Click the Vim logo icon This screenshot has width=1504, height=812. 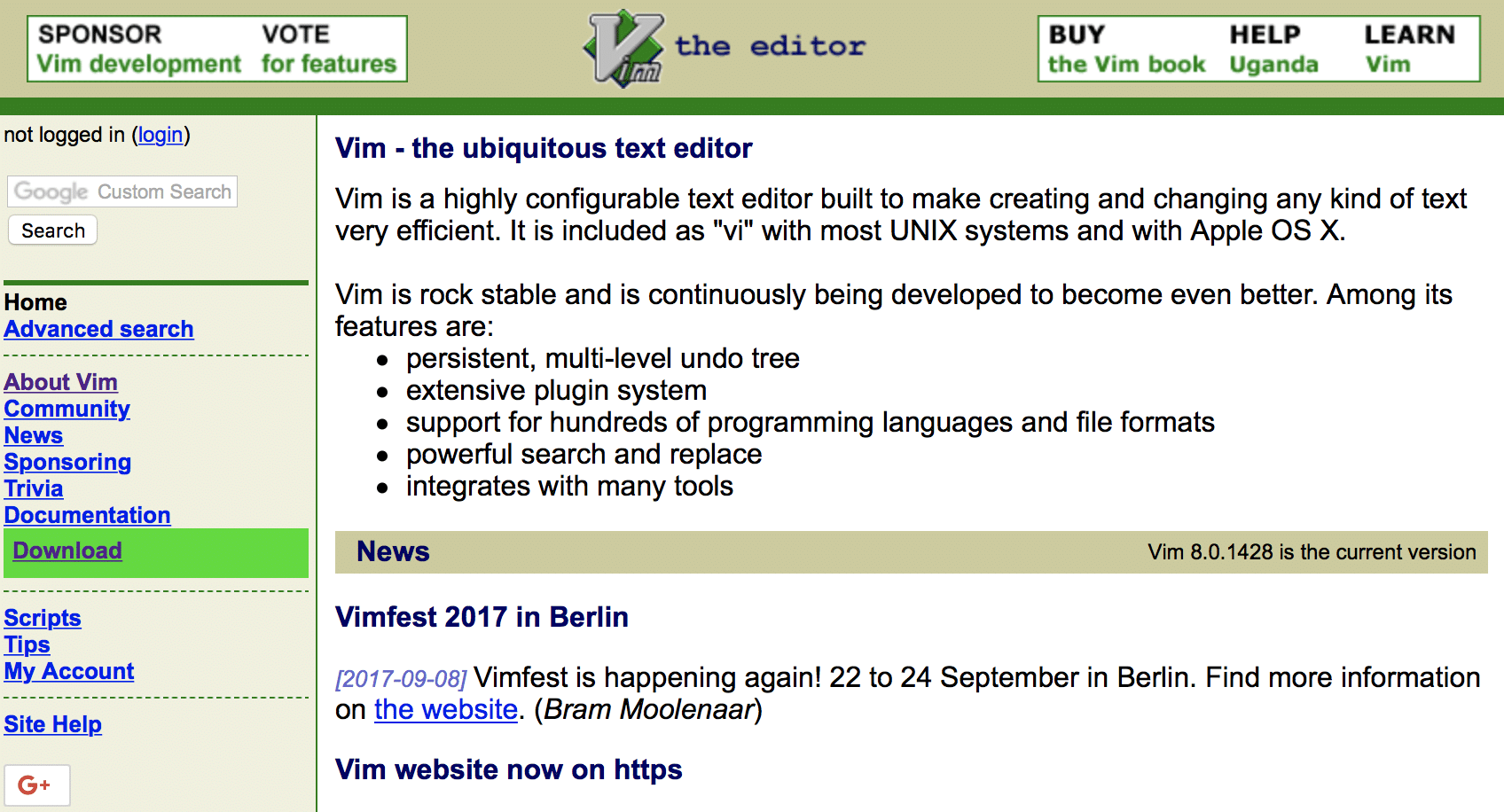[x=624, y=48]
